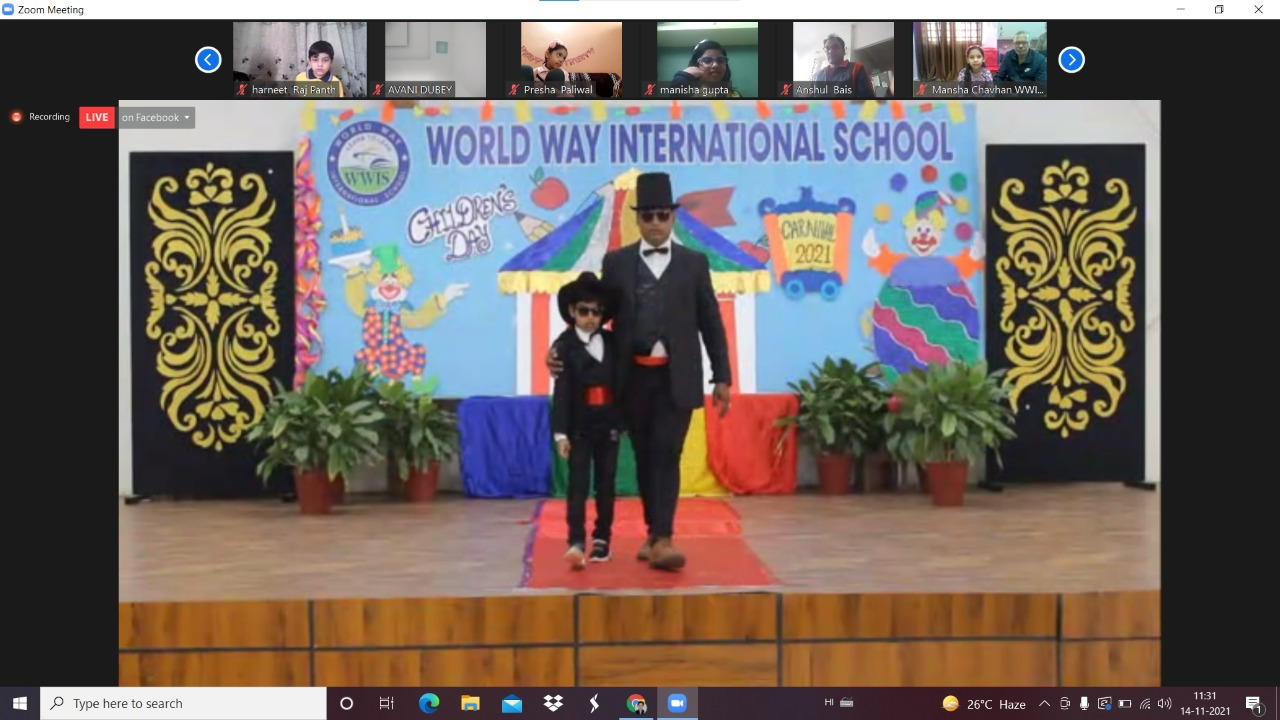Open the Mail app on taskbar
The image size is (1280, 720).
[x=512, y=703]
